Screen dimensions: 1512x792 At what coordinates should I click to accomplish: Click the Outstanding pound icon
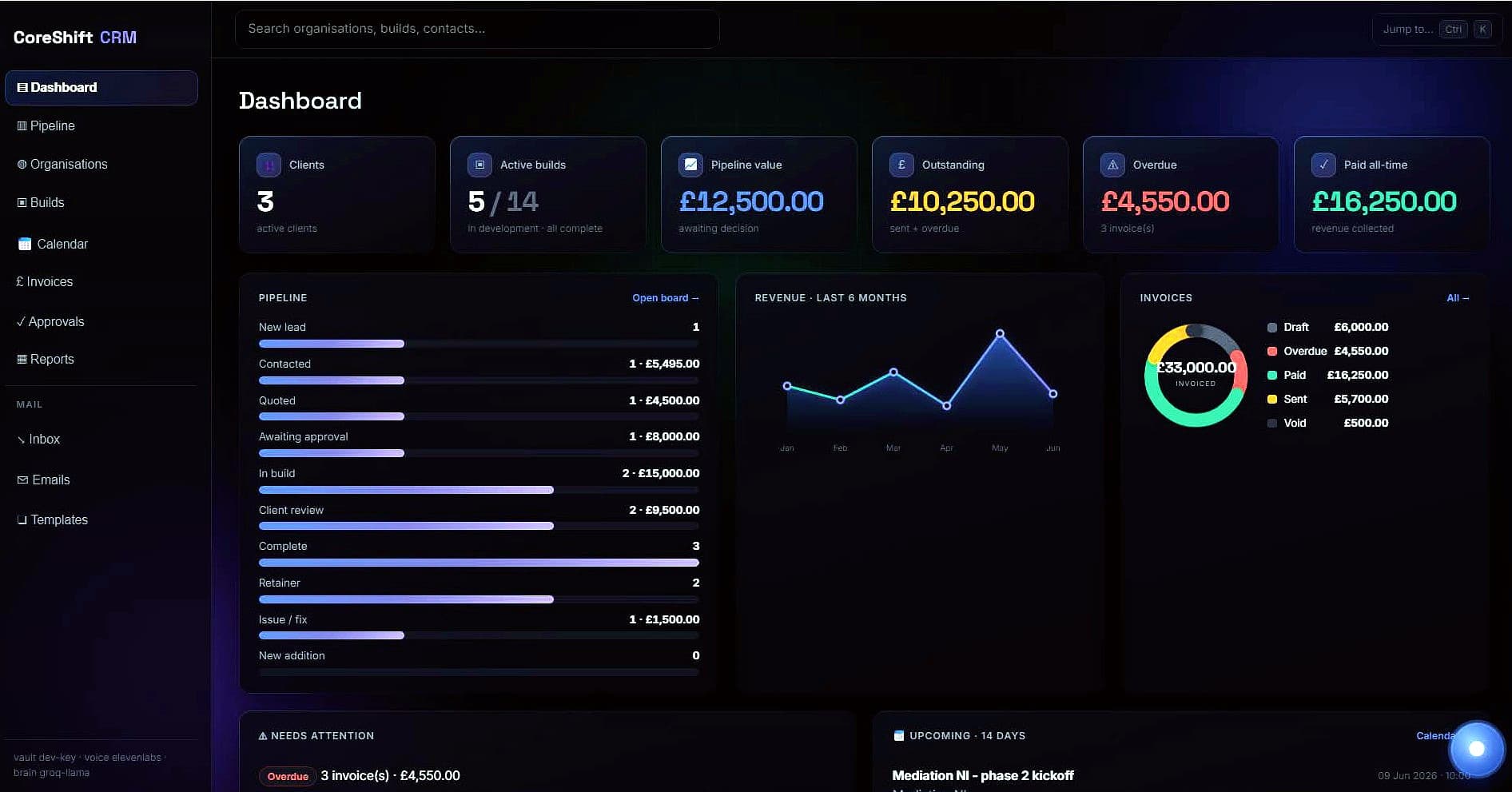pos(901,165)
